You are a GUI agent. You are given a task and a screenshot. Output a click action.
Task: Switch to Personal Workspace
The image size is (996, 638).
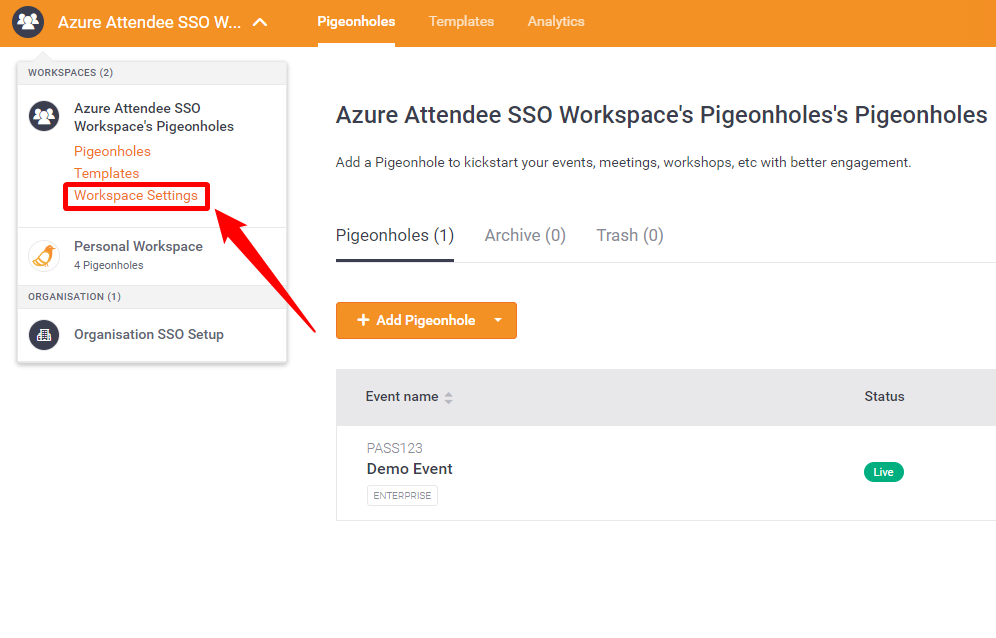point(138,247)
